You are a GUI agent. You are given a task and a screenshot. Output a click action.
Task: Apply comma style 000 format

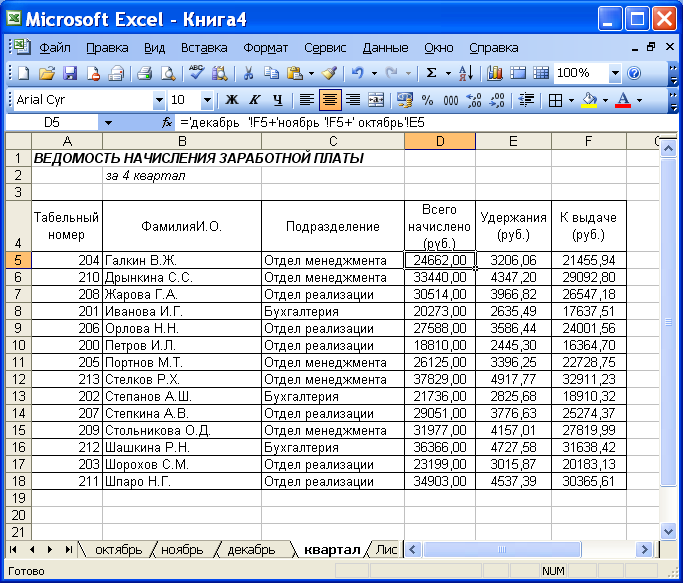pyautogui.click(x=451, y=101)
